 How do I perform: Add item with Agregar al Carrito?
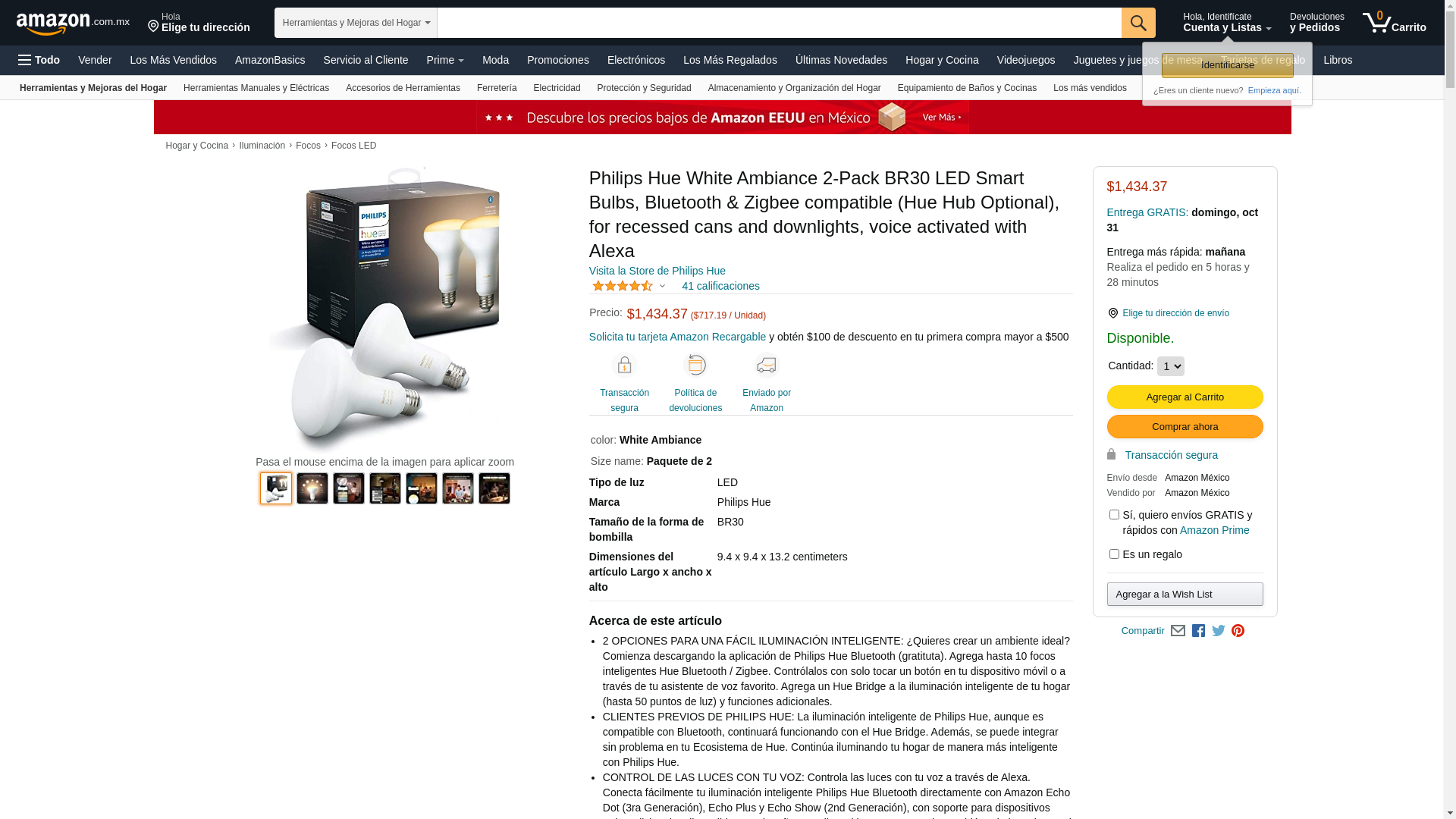[1185, 397]
